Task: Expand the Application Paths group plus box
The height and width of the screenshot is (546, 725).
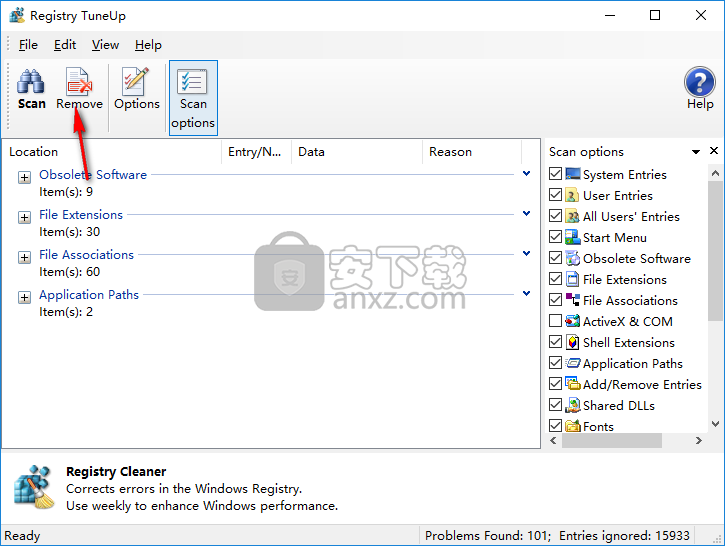Action: [25, 297]
